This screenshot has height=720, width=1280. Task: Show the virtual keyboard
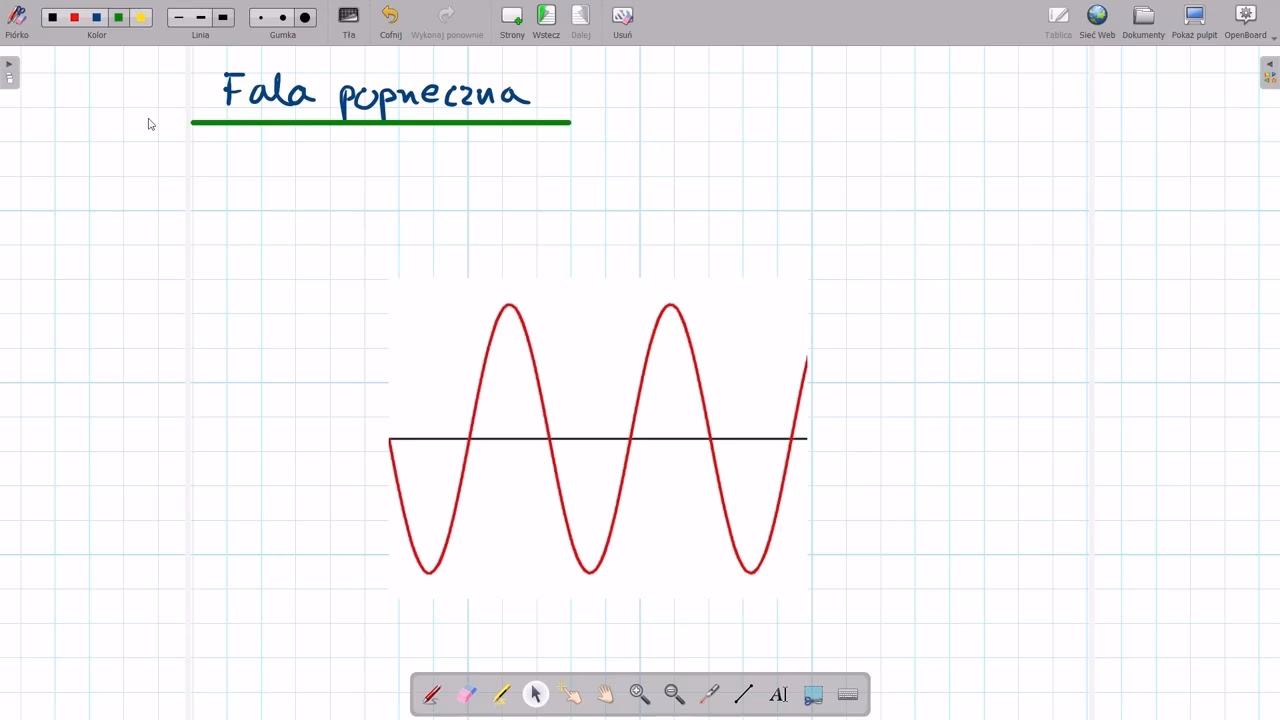848,694
